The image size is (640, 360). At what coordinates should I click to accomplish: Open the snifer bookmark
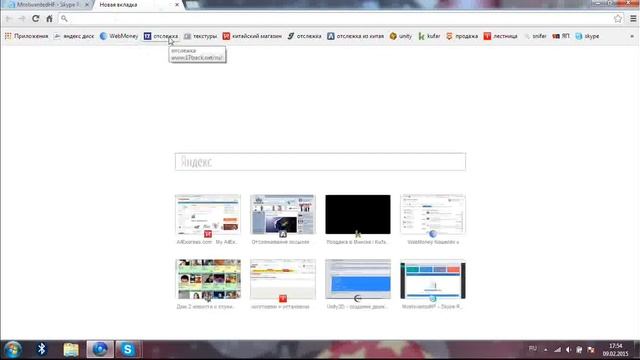[x=535, y=36]
